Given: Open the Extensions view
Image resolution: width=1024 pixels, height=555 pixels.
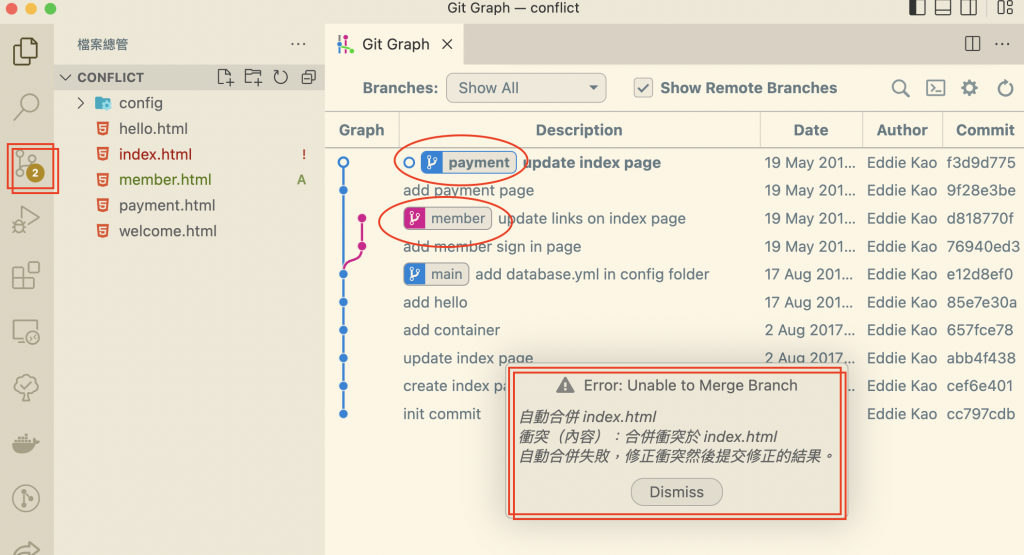Looking at the screenshot, I should [26, 275].
